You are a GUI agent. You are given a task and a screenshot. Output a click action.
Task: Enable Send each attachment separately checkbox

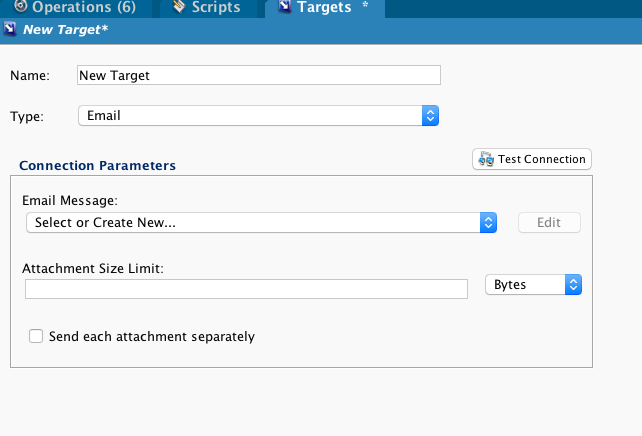pyautogui.click(x=36, y=337)
